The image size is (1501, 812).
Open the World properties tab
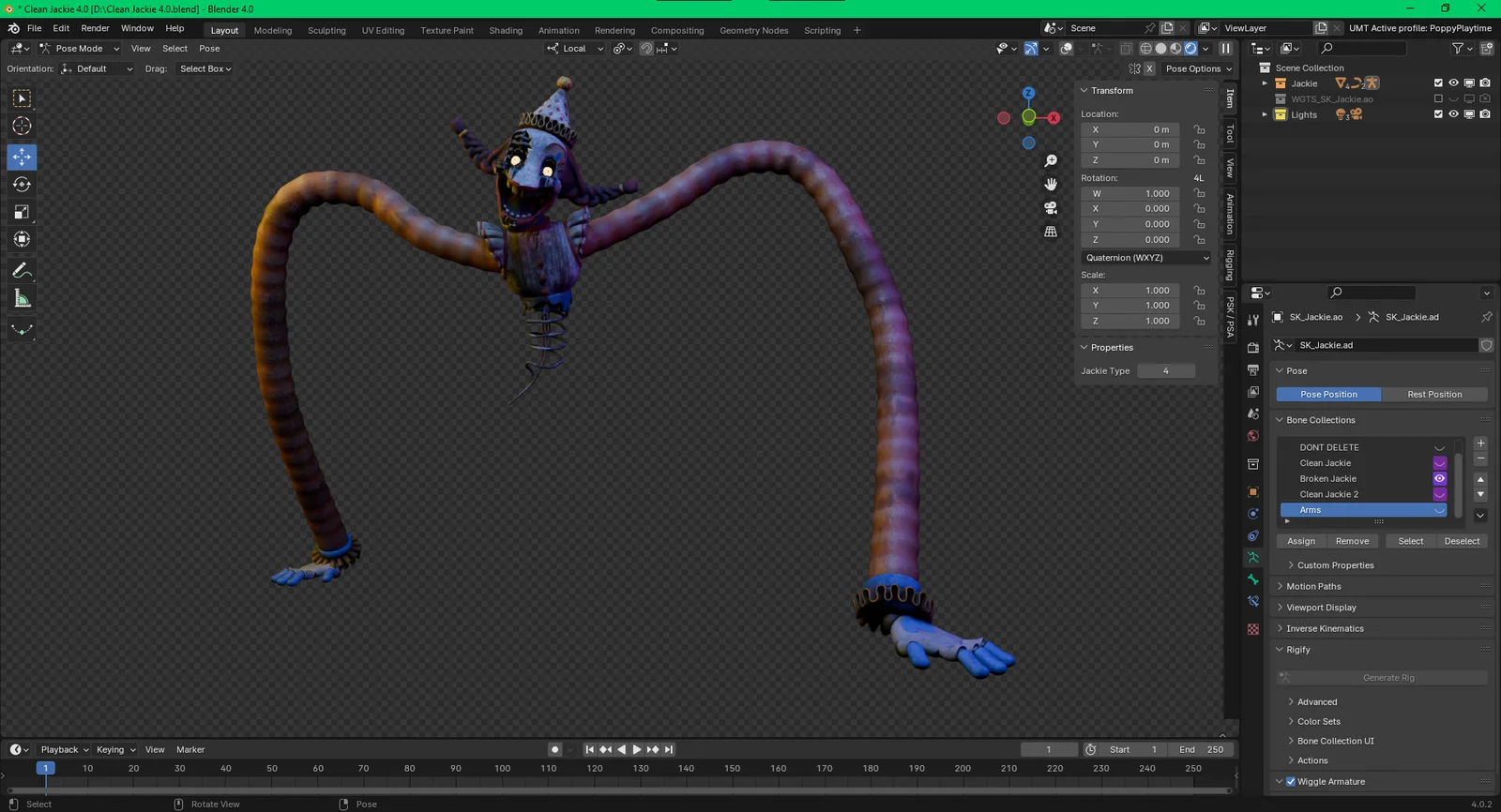click(1253, 436)
